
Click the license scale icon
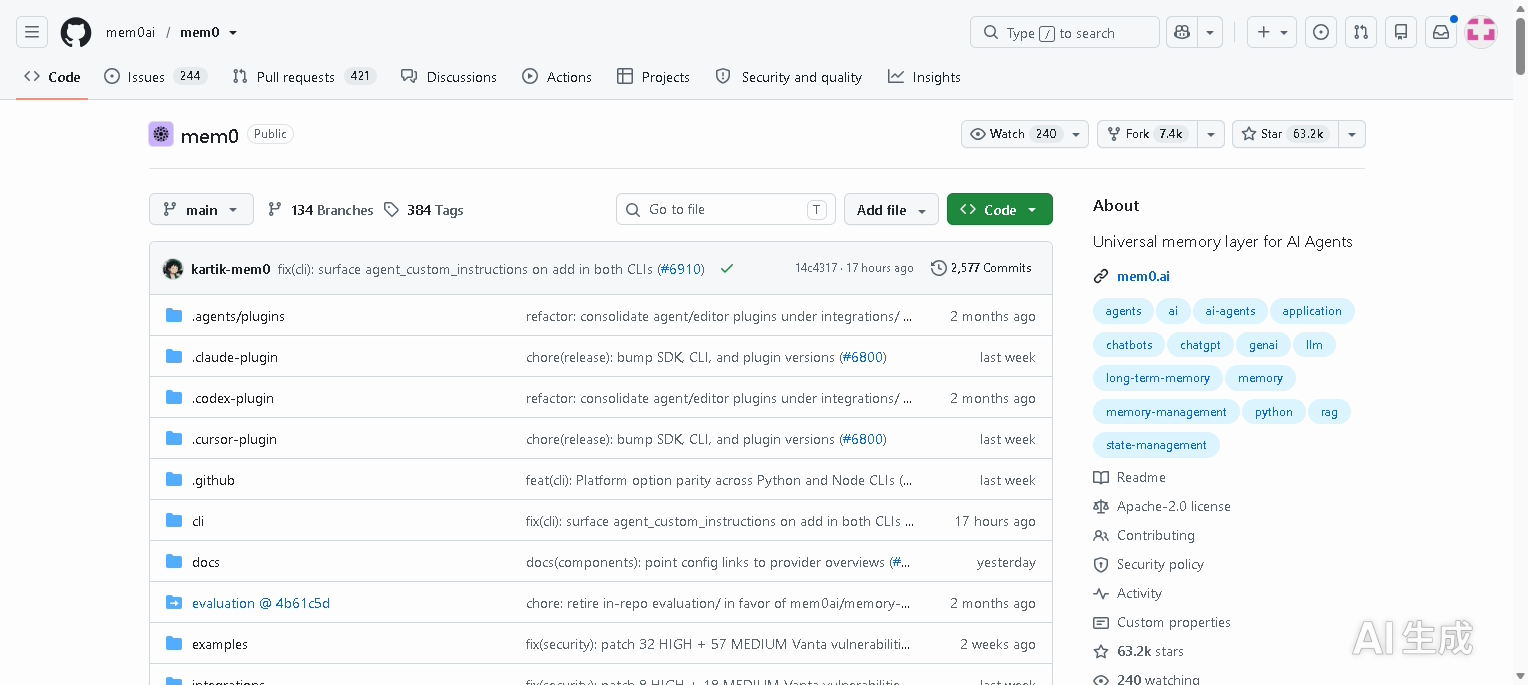(x=1101, y=507)
